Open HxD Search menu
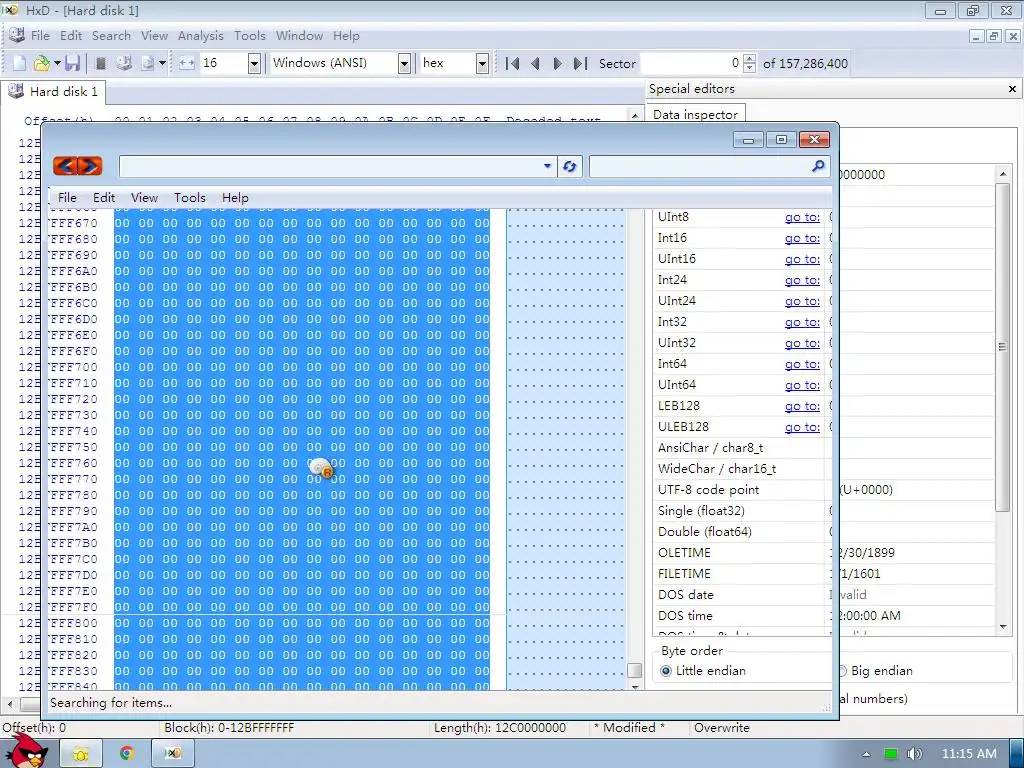Screen dimensions: 1024x768 [x=111, y=36]
